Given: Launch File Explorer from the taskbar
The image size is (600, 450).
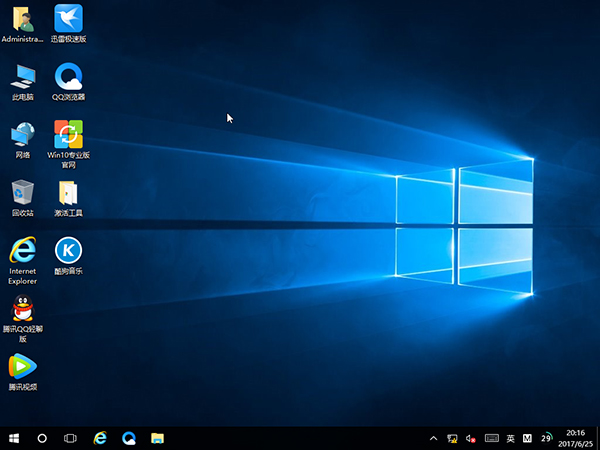Looking at the screenshot, I should pos(157,438).
